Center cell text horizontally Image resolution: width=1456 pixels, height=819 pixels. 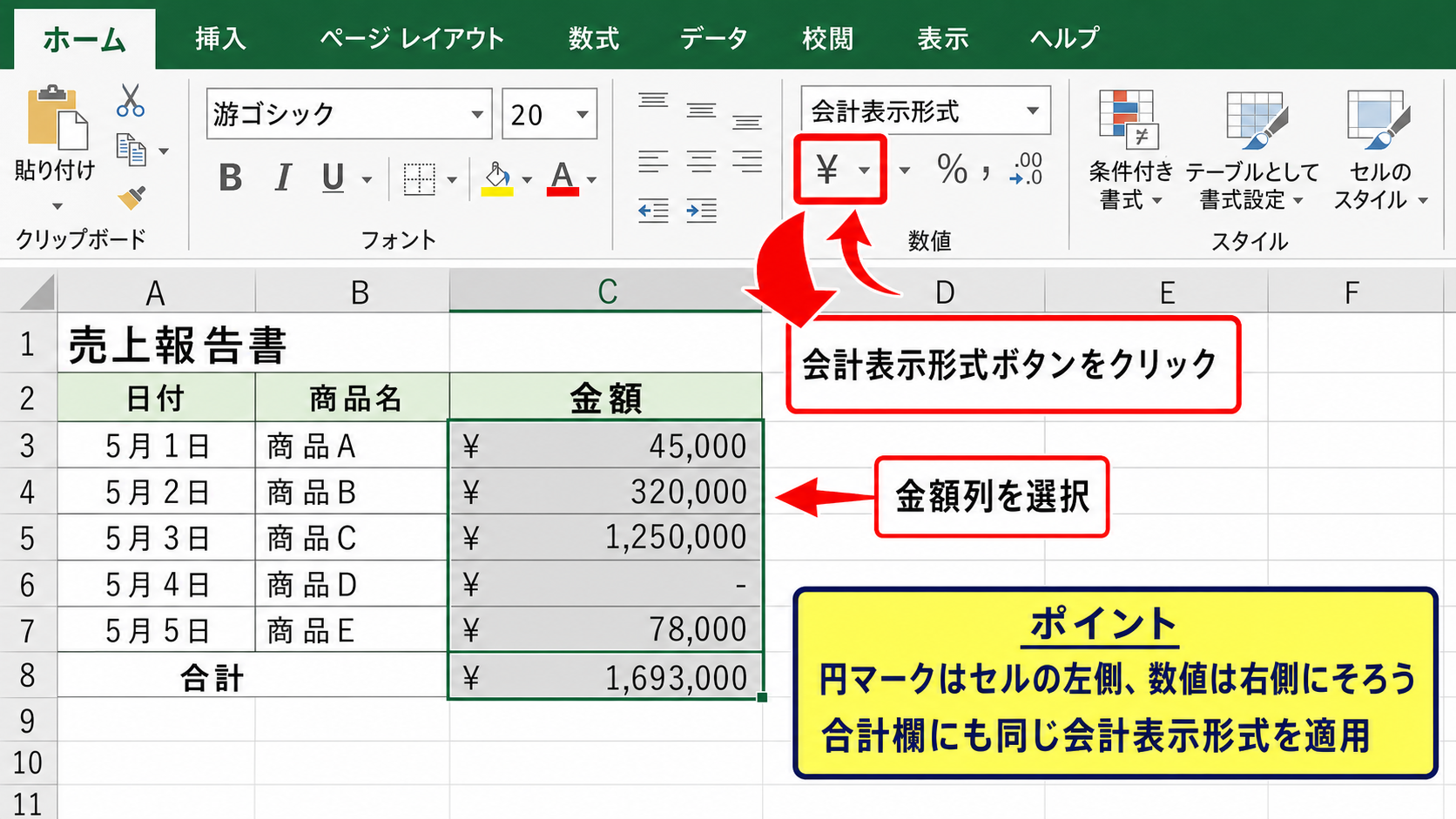(701, 162)
